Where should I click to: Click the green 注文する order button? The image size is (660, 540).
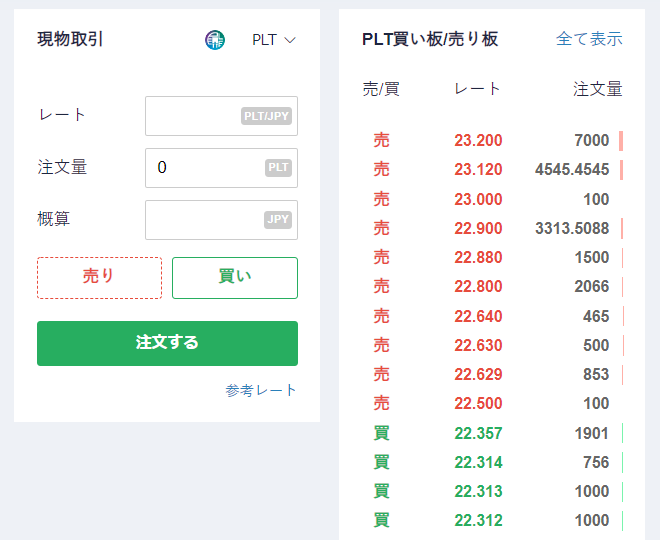click(x=168, y=343)
